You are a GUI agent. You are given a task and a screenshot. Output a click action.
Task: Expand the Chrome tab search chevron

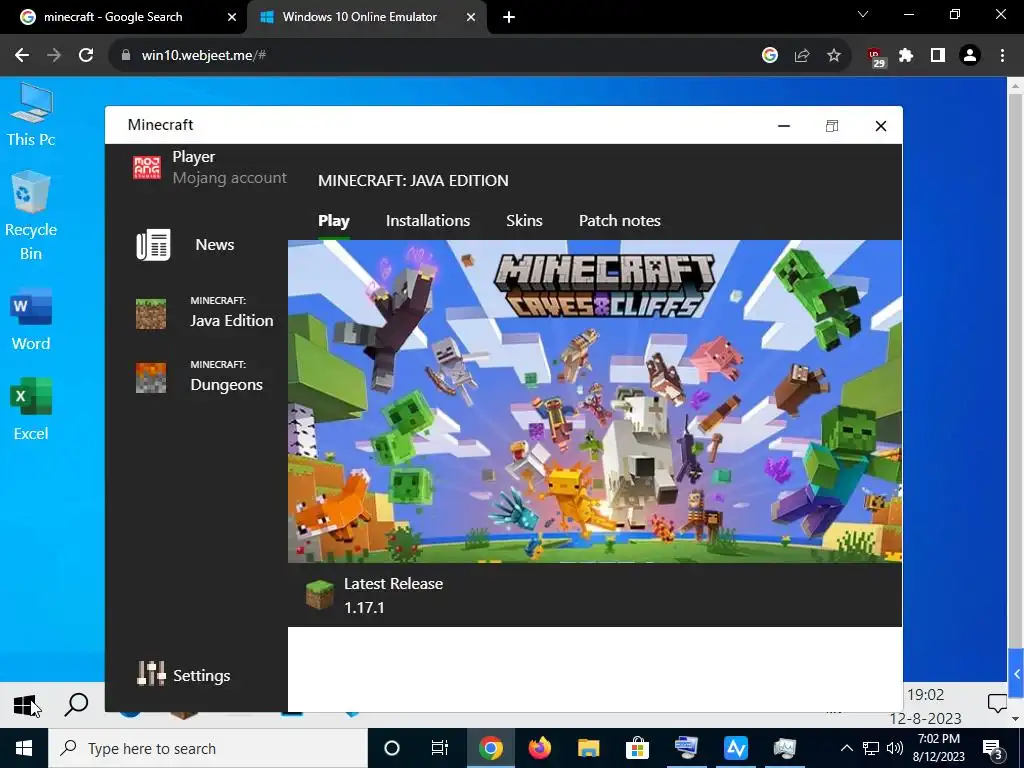[x=863, y=14]
